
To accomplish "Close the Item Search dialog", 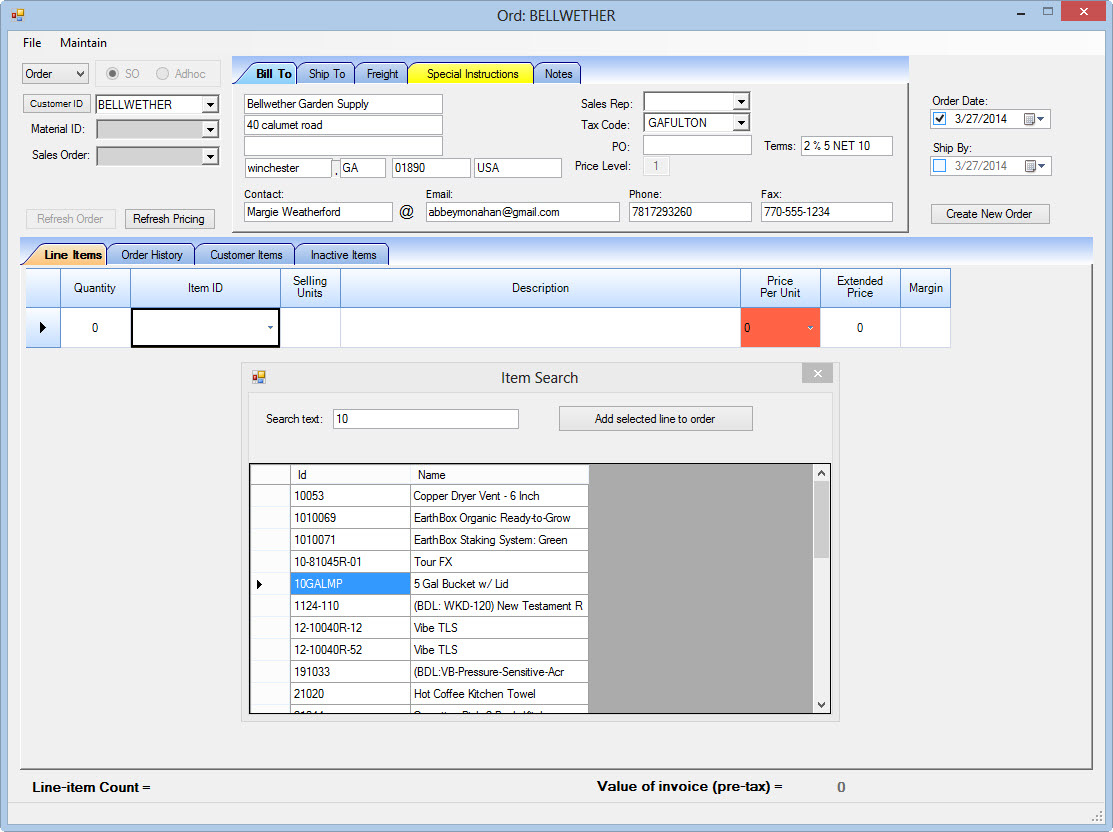I will (817, 373).
